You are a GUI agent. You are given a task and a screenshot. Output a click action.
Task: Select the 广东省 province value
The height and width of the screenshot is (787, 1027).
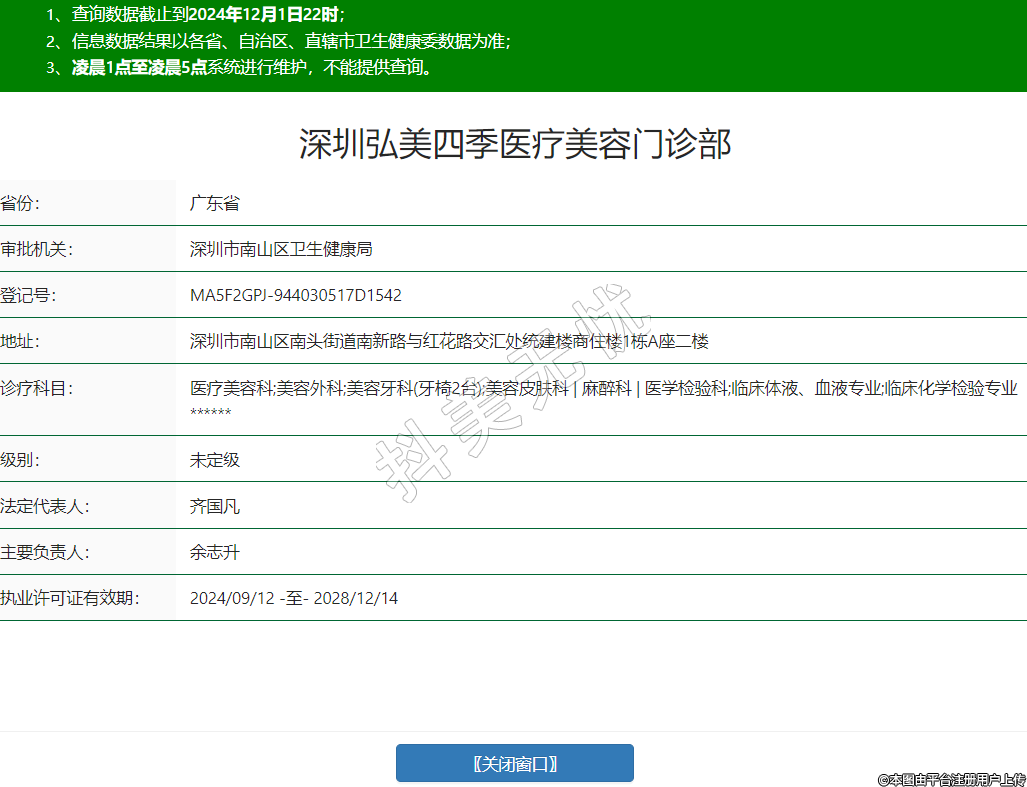tap(215, 204)
